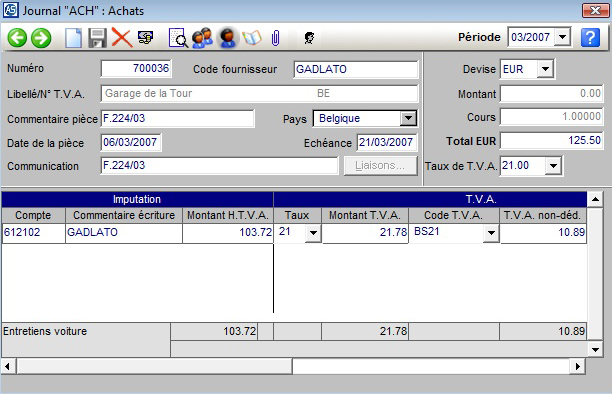Click the disabled Liaisons... button
The image size is (612, 394).
[380, 166]
